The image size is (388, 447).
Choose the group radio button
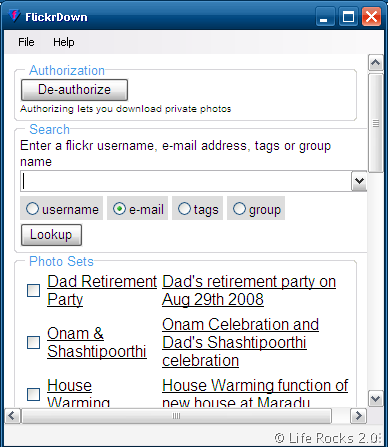(239, 209)
